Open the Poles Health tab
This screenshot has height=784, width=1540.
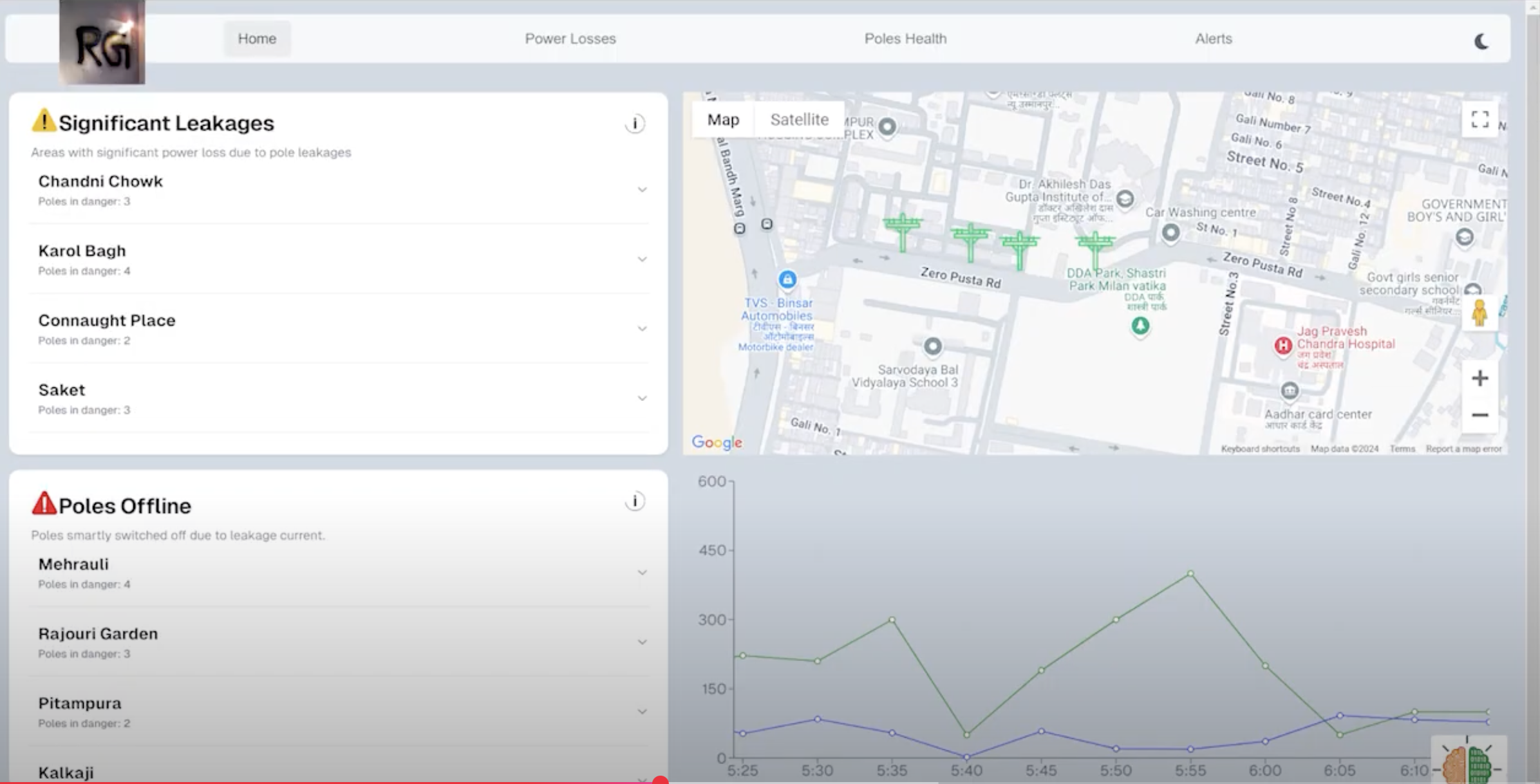pyautogui.click(x=905, y=39)
